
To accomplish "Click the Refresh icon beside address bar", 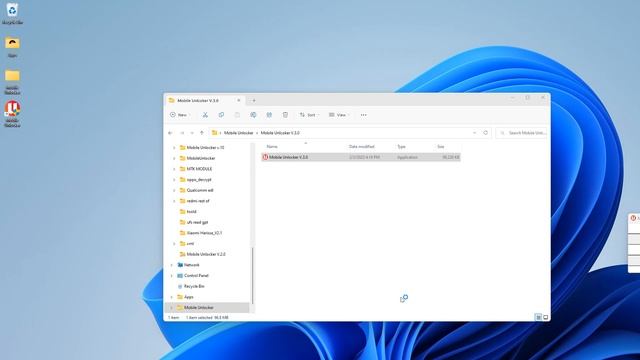I will (486, 133).
